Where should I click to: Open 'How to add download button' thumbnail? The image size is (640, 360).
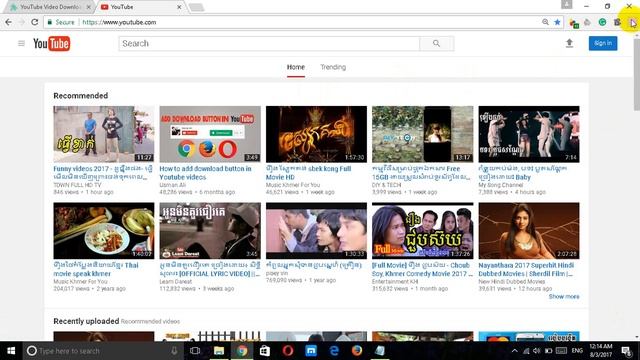[210, 134]
